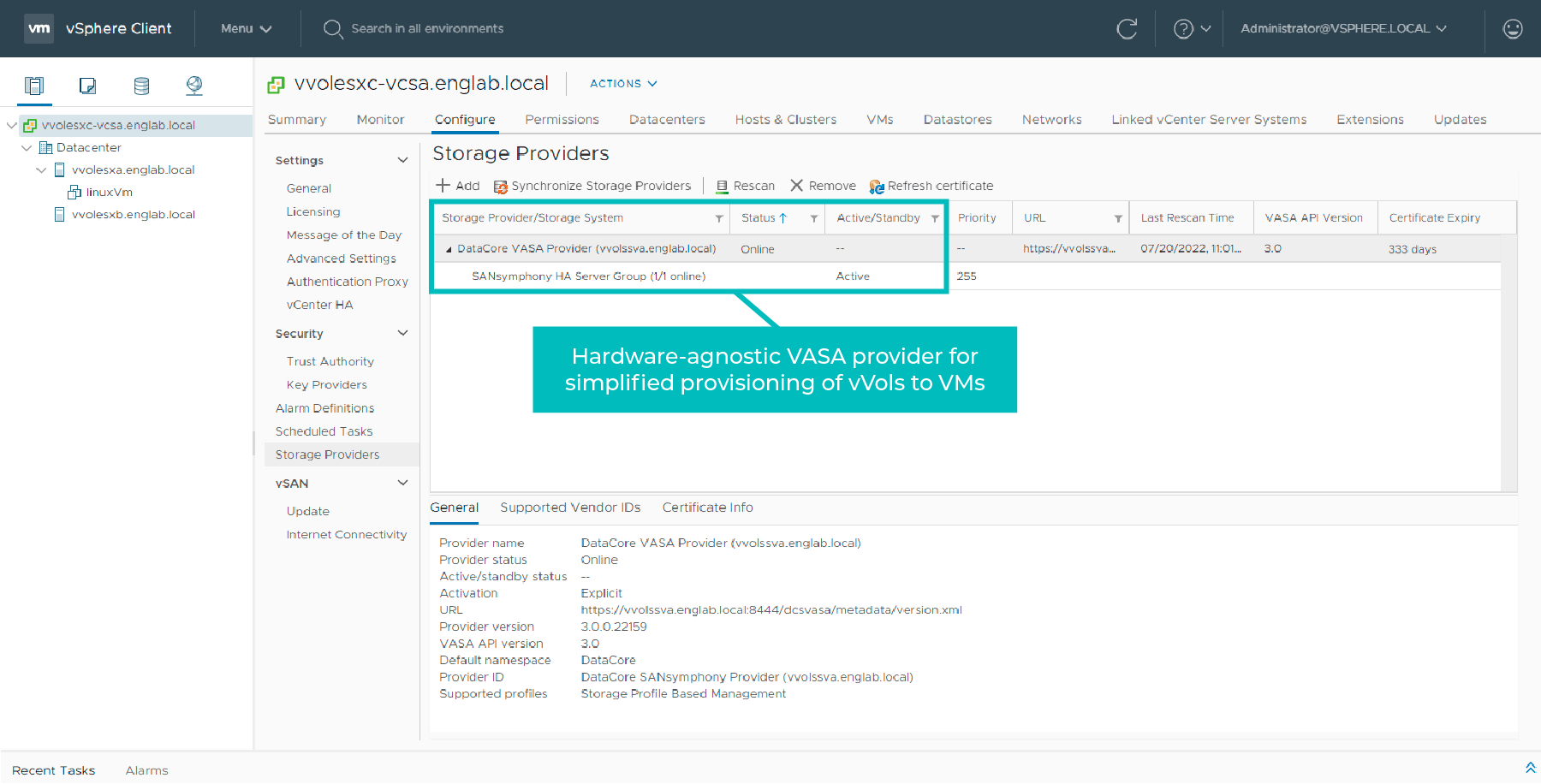This screenshot has width=1541, height=784.
Task: Collapse the vSAN section
Action: pos(402,484)
